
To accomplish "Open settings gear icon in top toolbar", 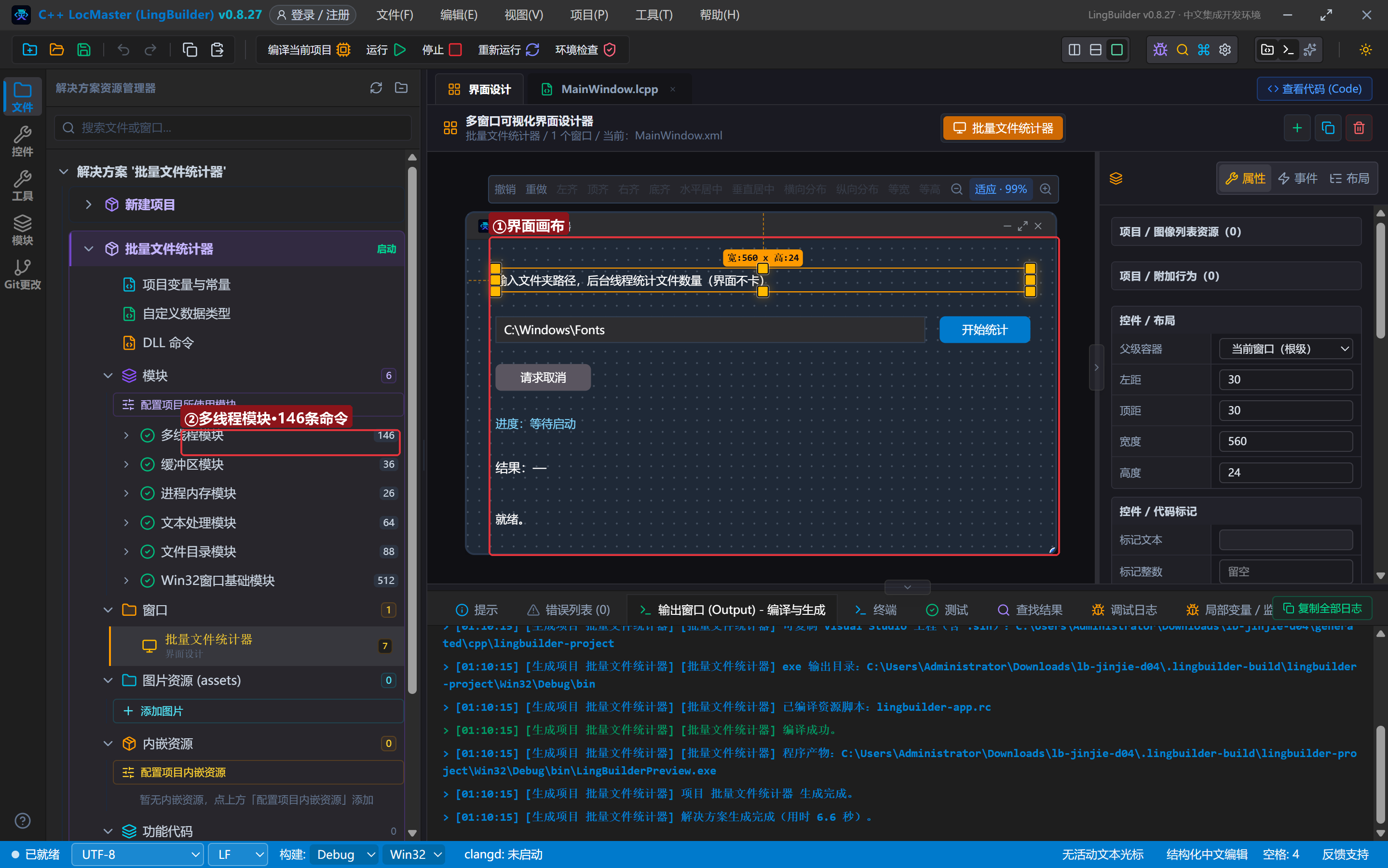I will [x=1225, y=50].
